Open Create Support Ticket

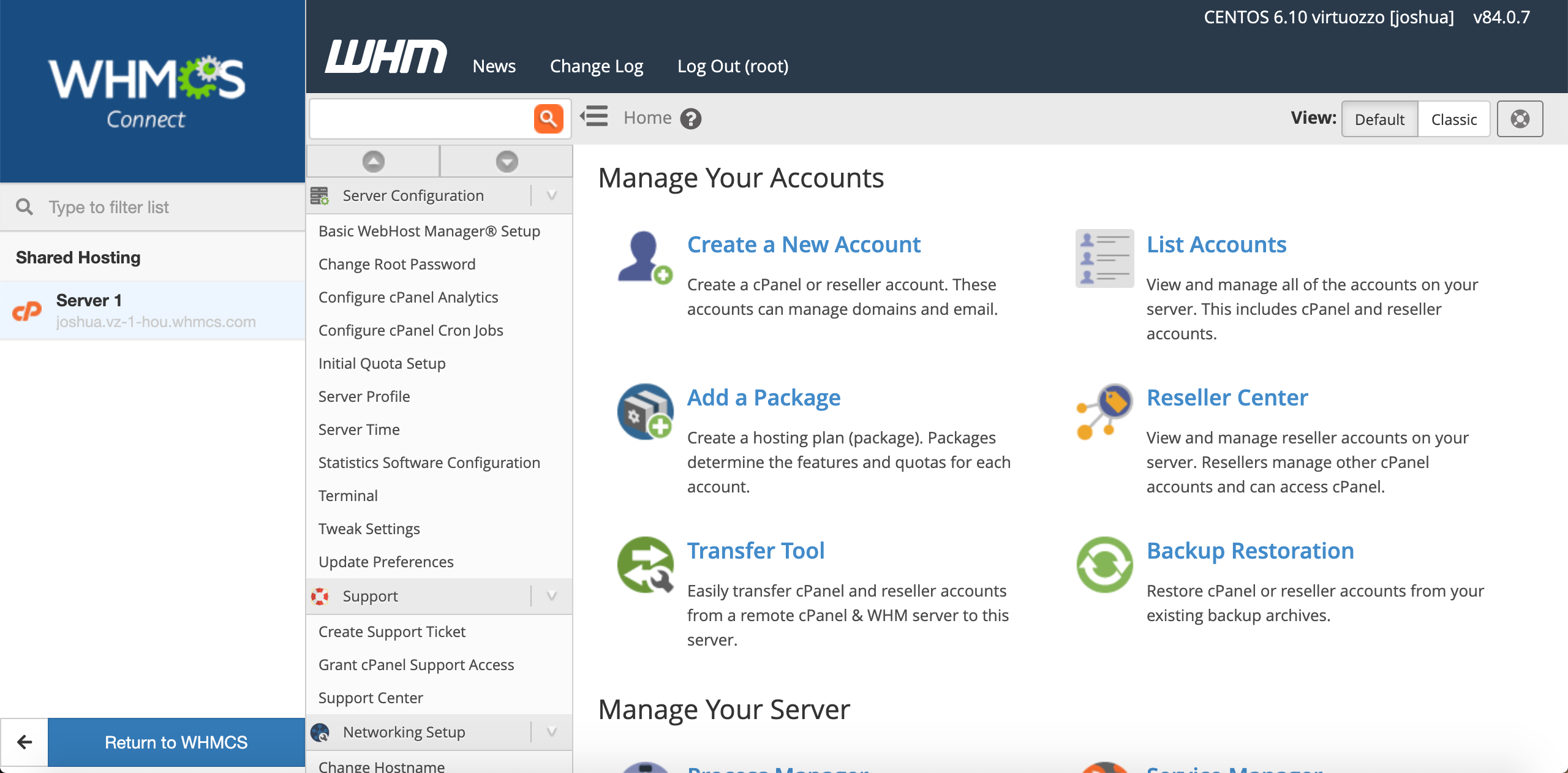click(x=392, y=632)
